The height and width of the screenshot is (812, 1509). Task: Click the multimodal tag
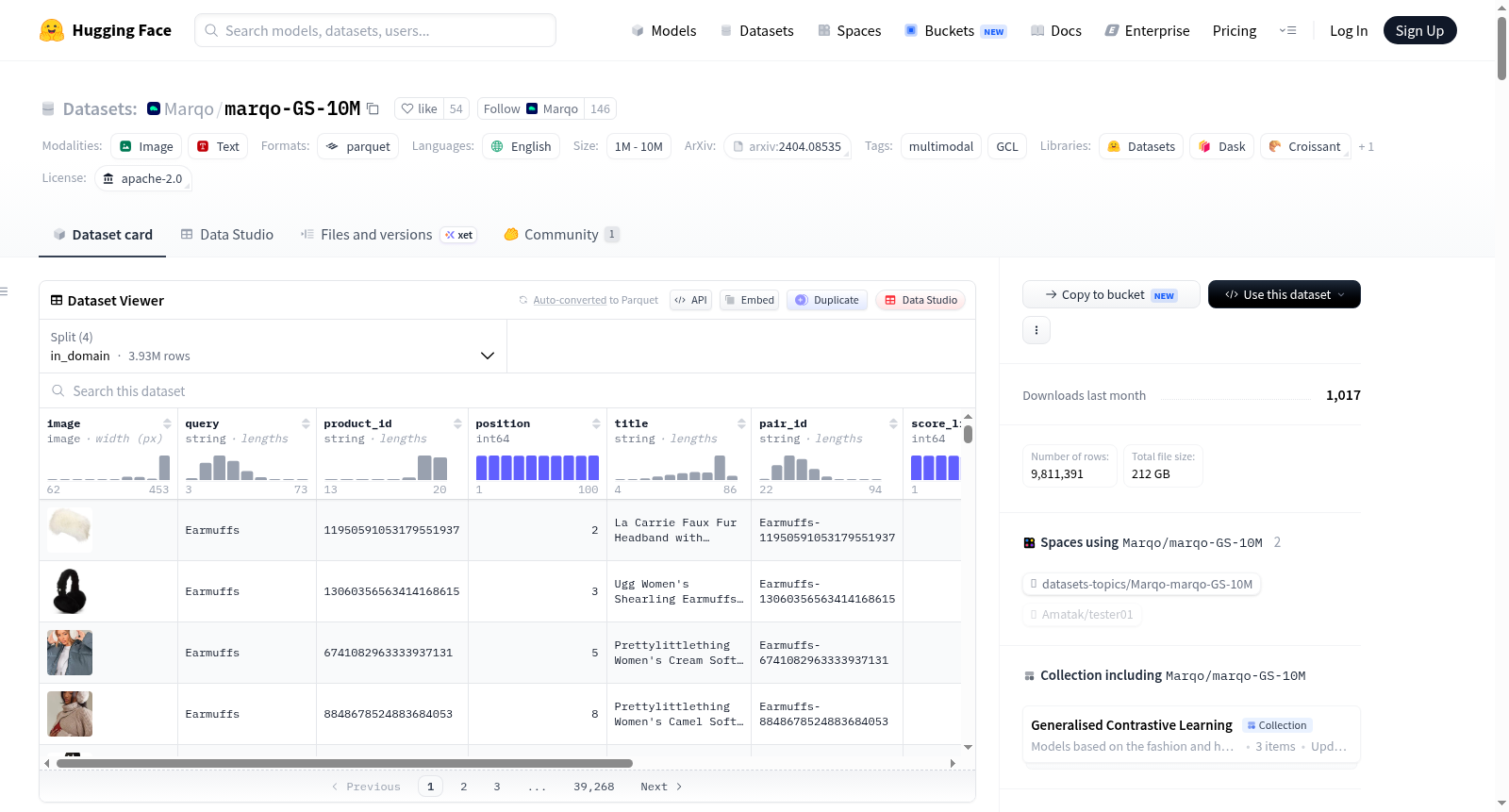pyautogui.click(x=941, y=146)
